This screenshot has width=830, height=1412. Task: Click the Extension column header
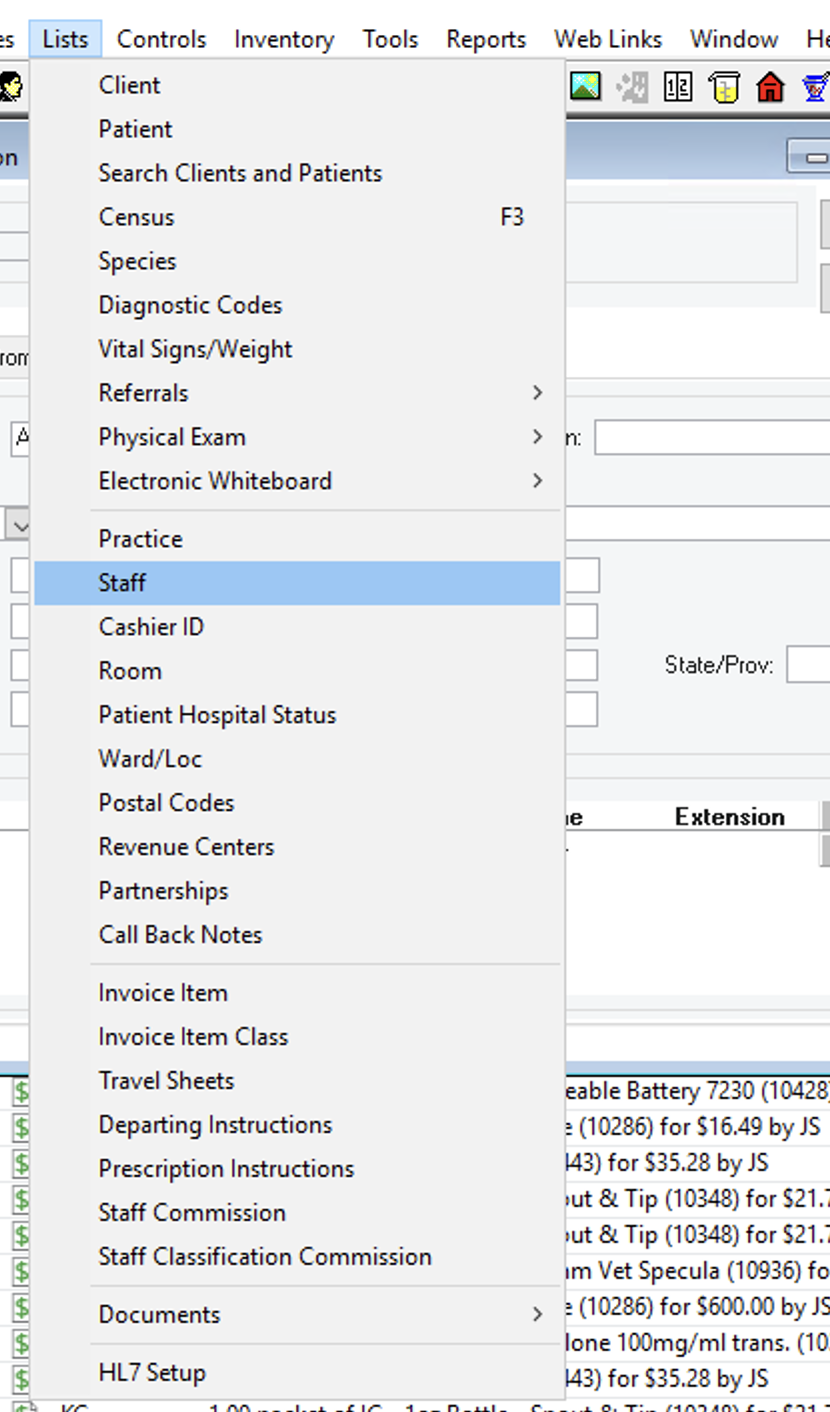pyautogui.click(x=729, y=817)
